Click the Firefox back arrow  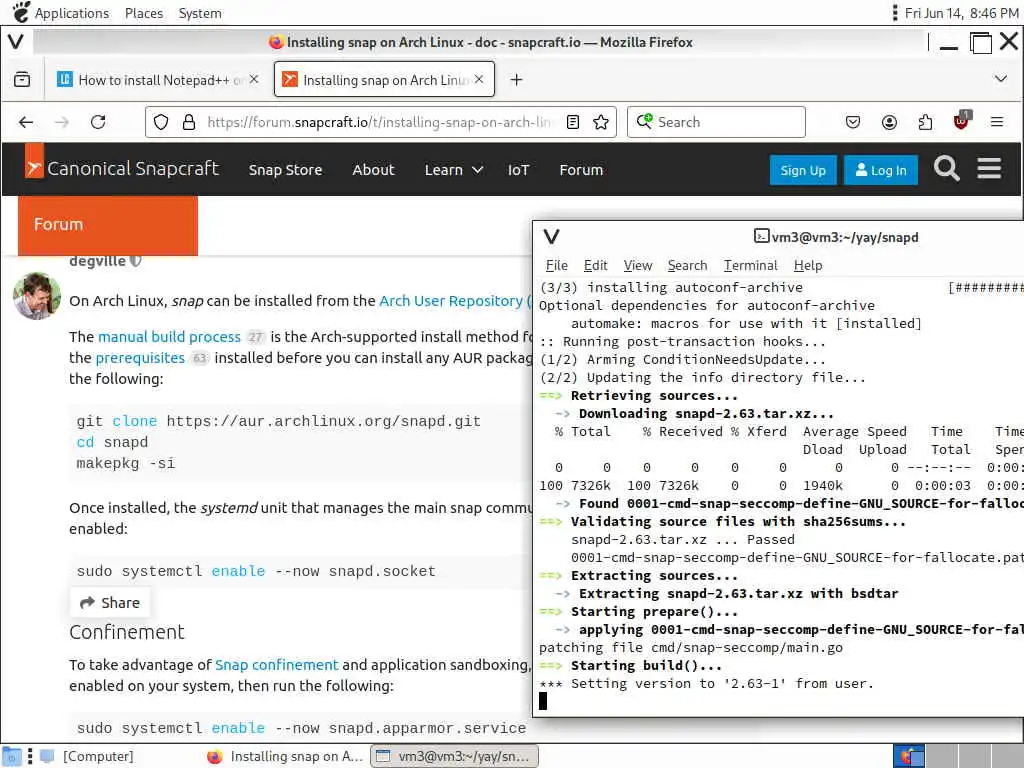[26, 122]
